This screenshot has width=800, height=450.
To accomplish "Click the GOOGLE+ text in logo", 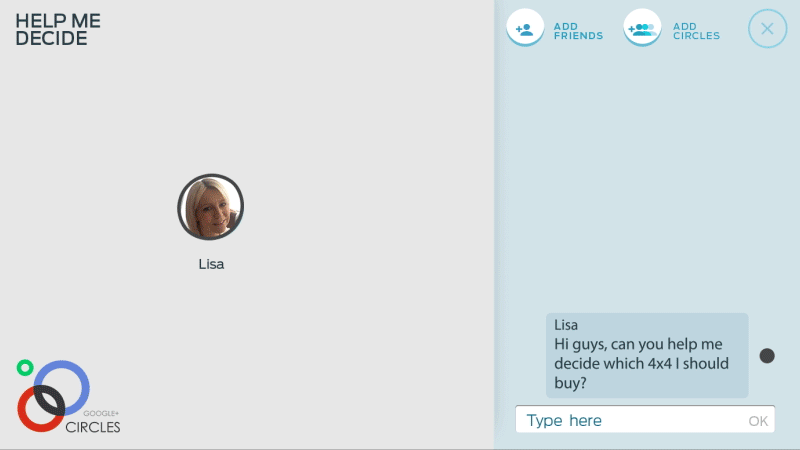I will point(101,413).
